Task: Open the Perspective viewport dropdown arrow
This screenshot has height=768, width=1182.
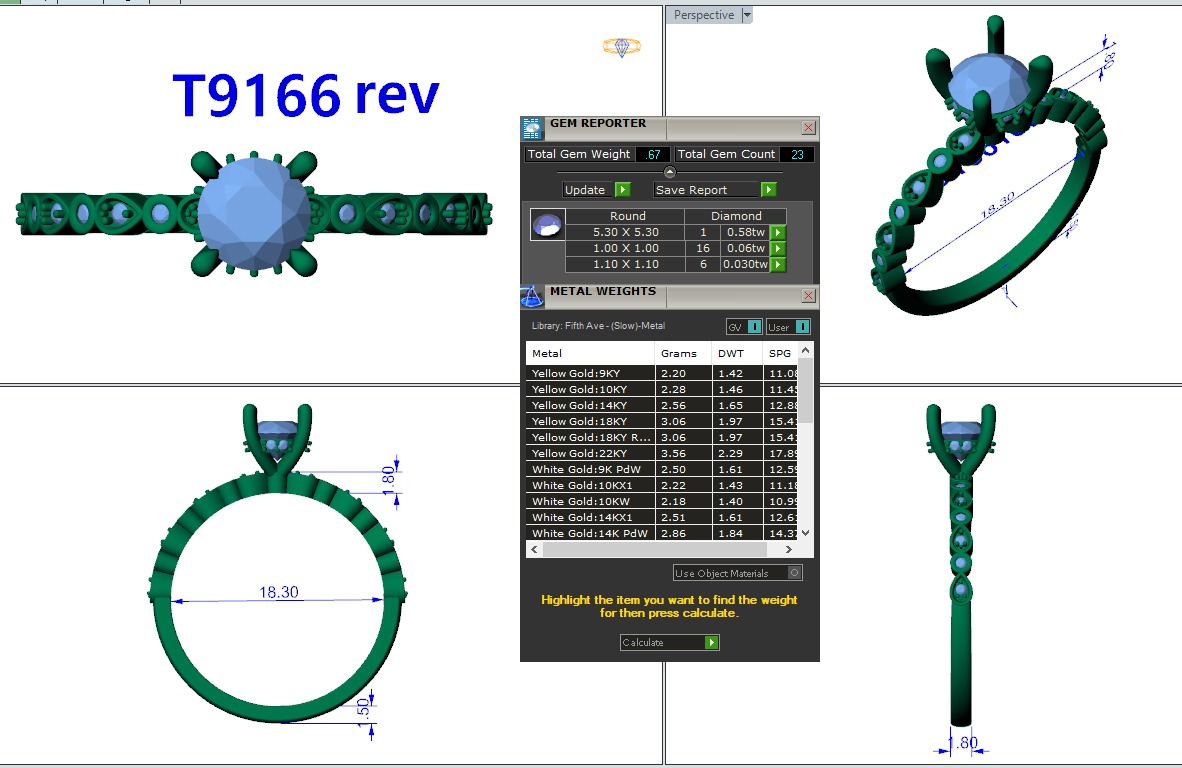Action: coord(747,15)
